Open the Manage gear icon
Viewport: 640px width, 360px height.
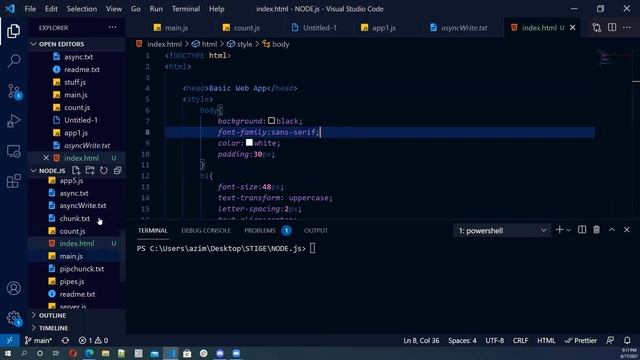pyautogui.click(x=14, y=318)
